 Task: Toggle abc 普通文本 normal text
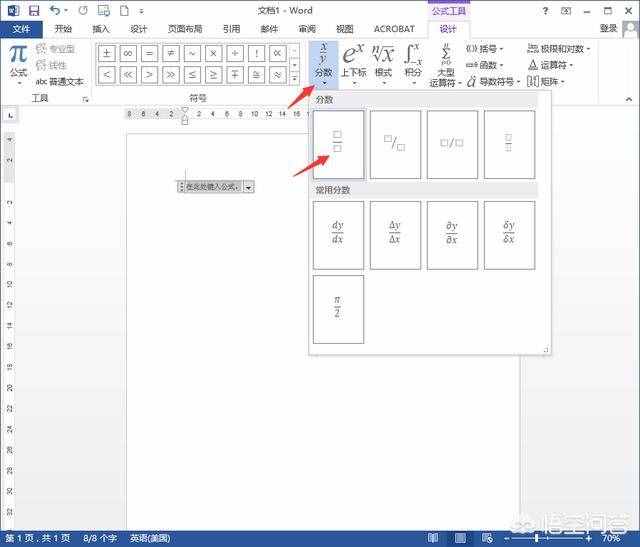tap(60, 82)
